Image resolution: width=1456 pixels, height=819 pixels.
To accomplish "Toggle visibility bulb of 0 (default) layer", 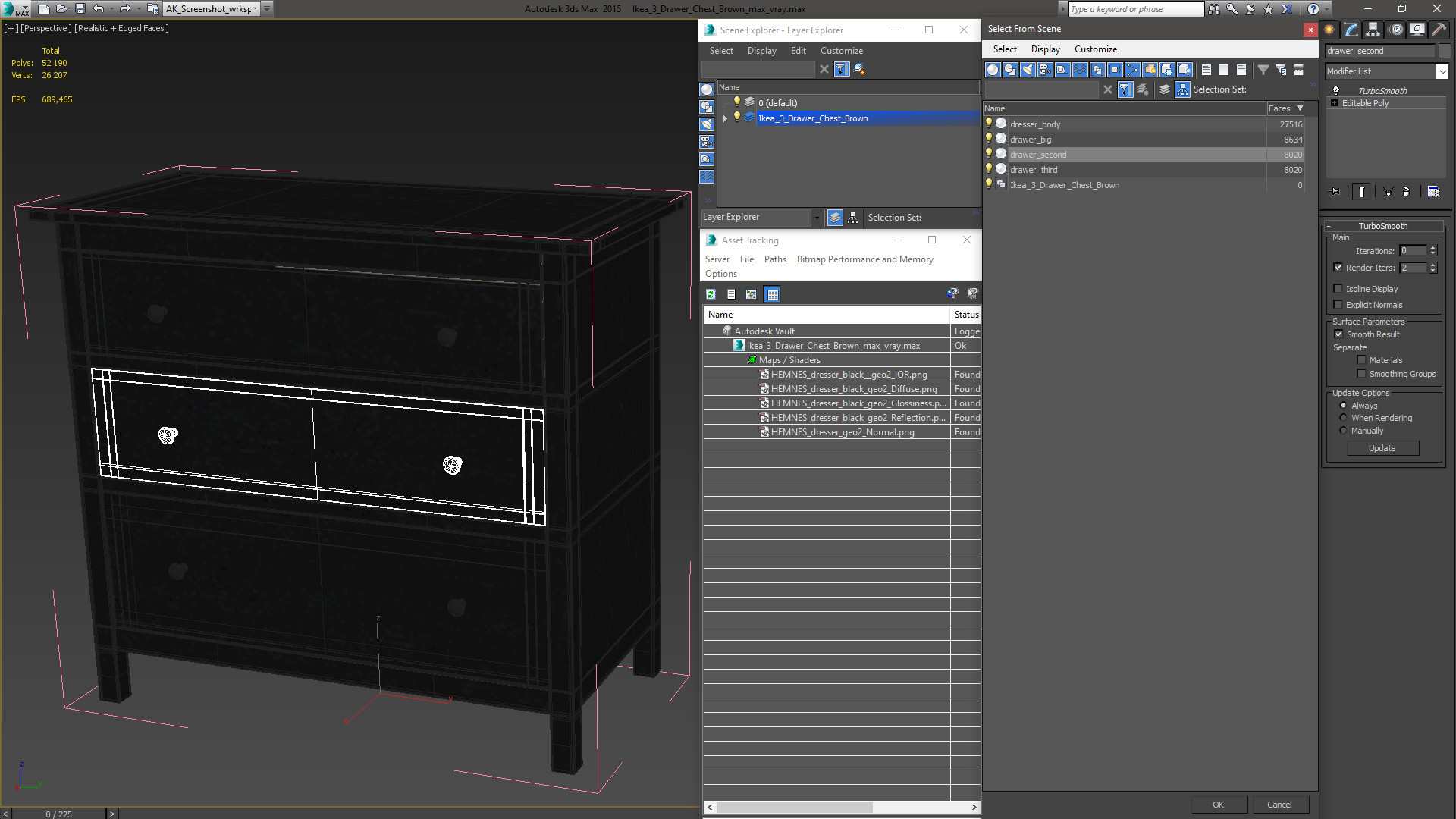I will pos(736,102).
